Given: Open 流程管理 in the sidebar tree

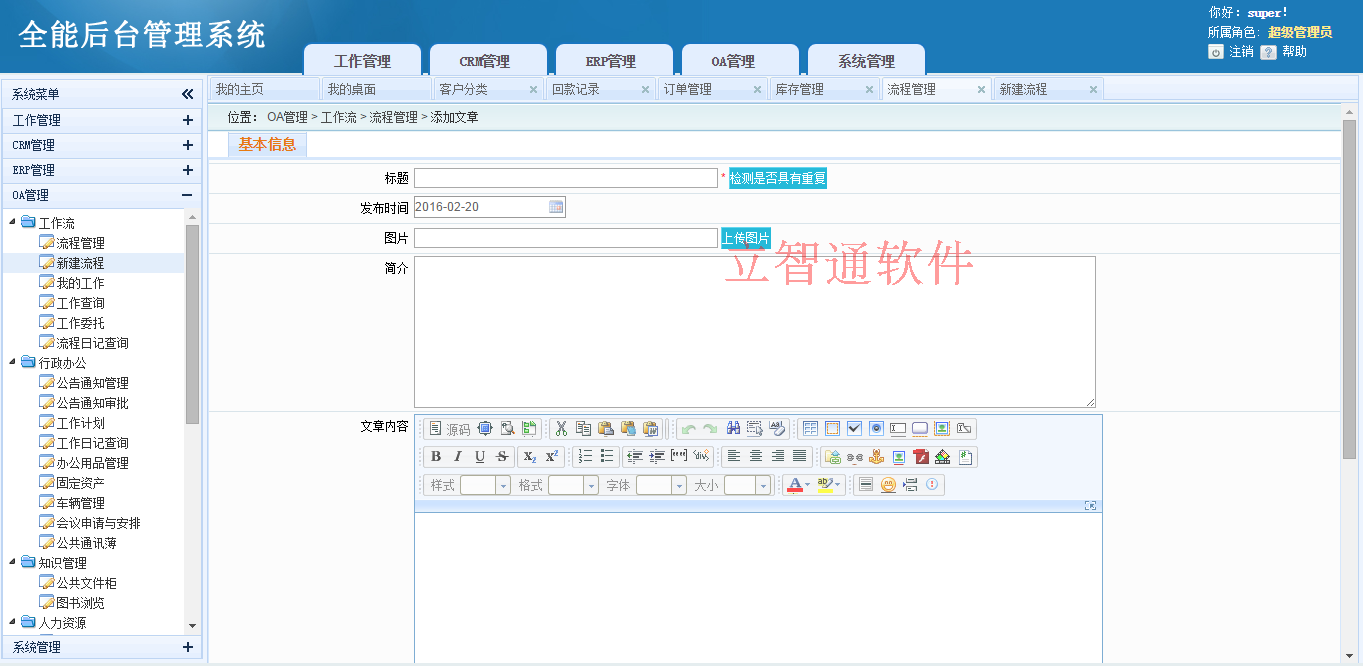Looking at the screenshot, I should point(80,243).
